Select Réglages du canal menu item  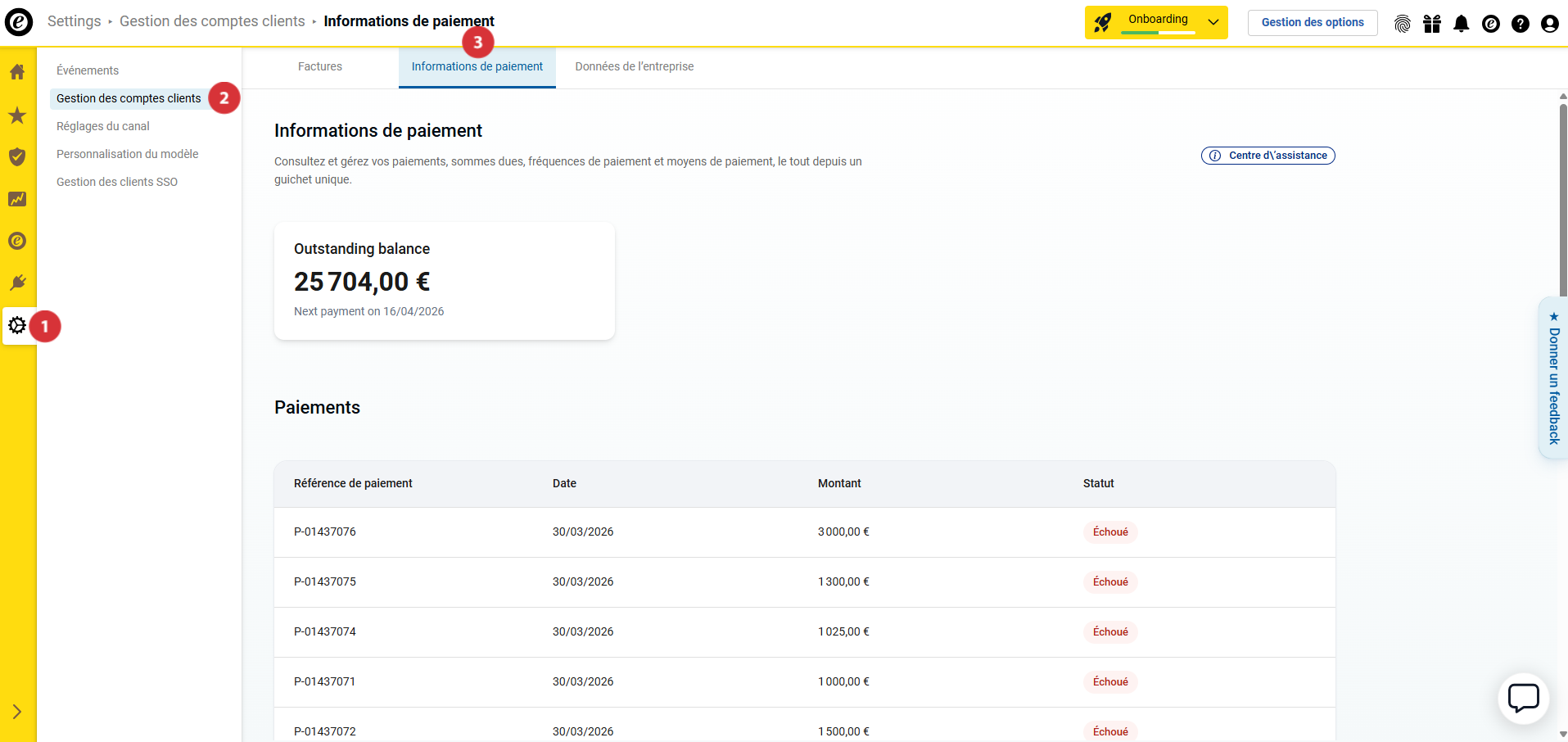pyautogui.click(x=103, y=126)
